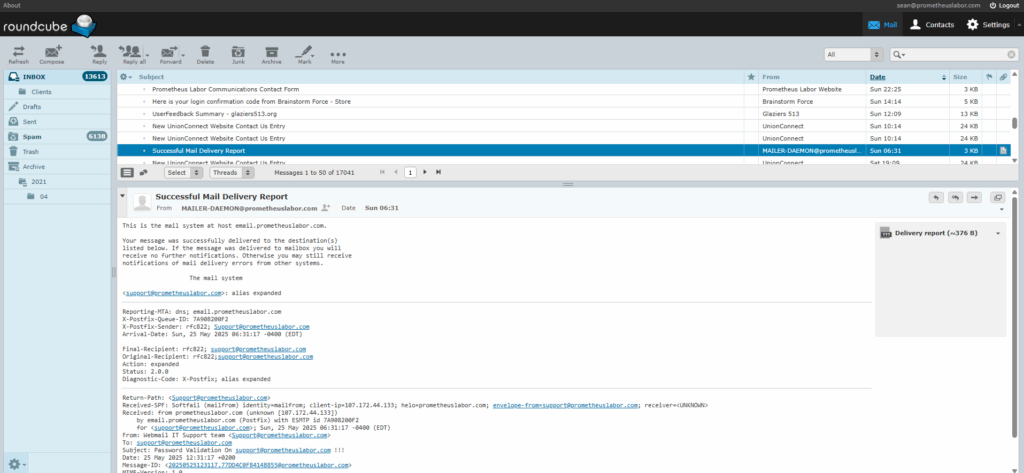This screenshot has height=473, width=1024.
Task: Open the More actions menu
Action: coord(338,55)
